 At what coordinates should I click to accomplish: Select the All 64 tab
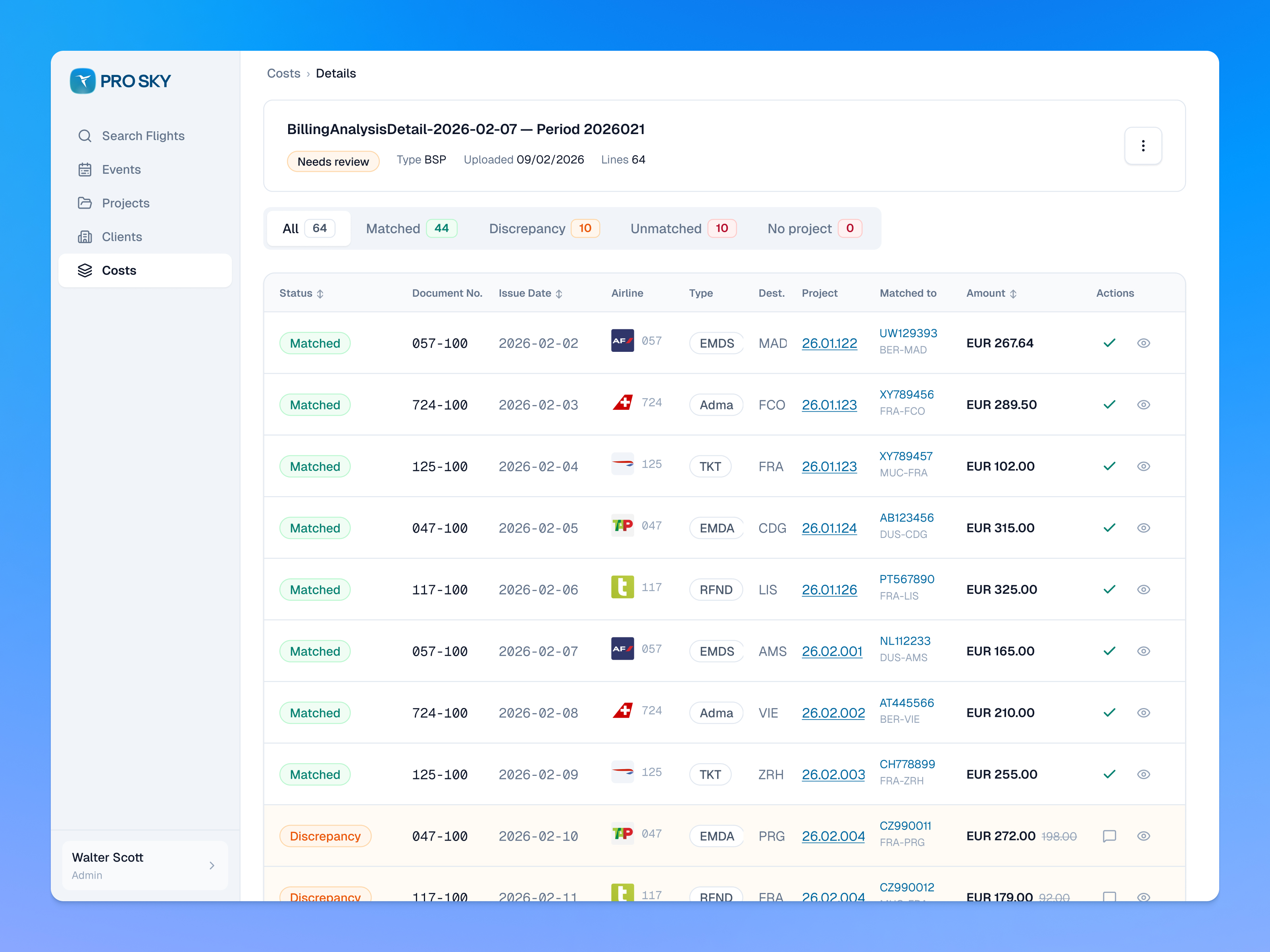coord(309,228)
